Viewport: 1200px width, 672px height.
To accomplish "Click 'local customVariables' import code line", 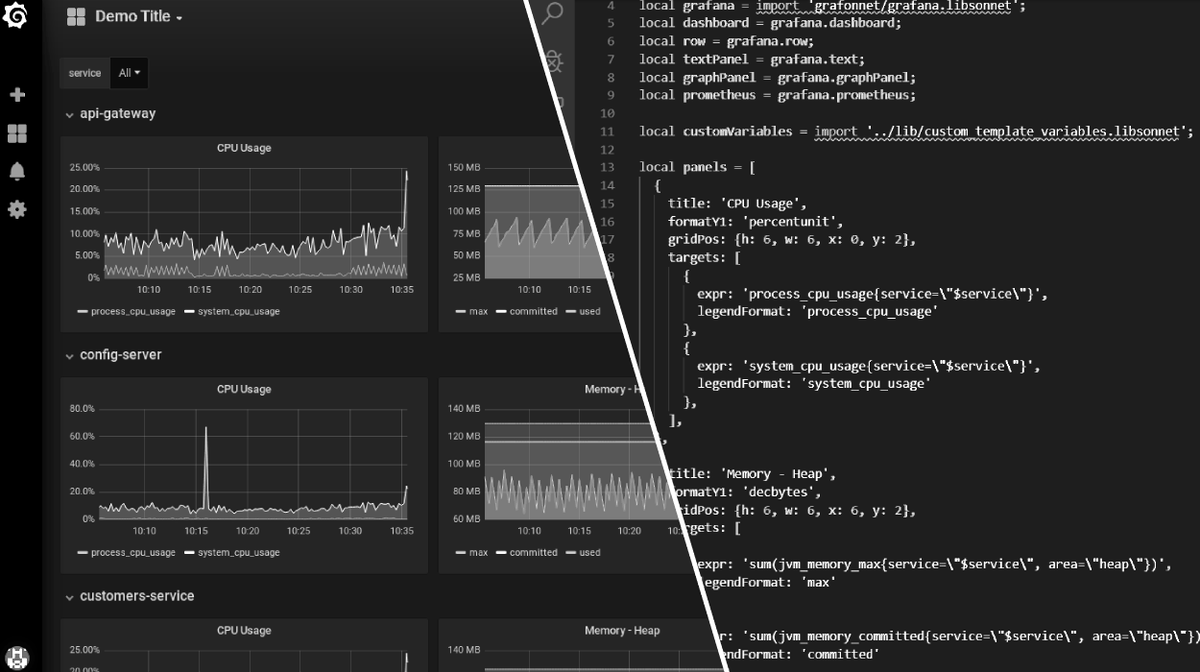I will [917, 131].
